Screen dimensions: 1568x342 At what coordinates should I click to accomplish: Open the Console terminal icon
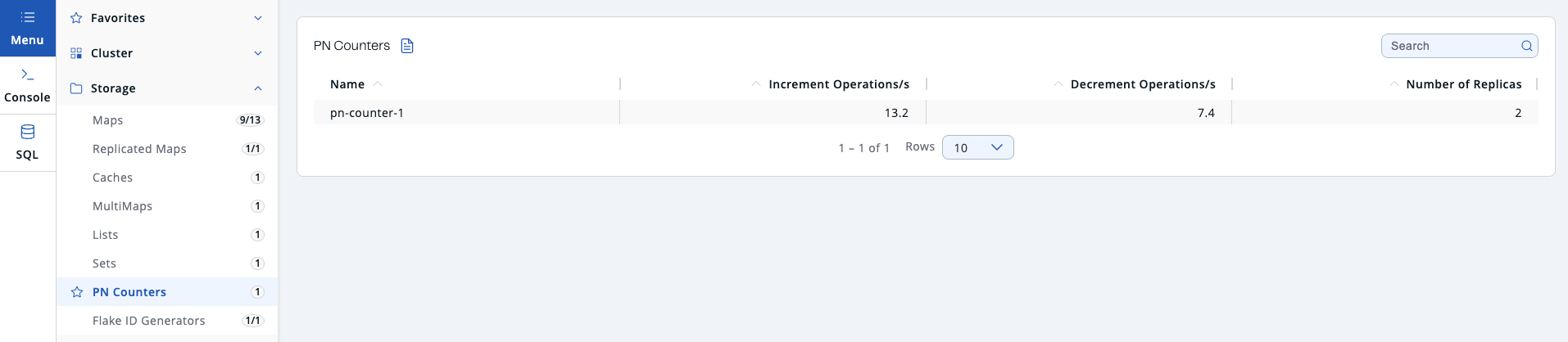tap(27, 74)
